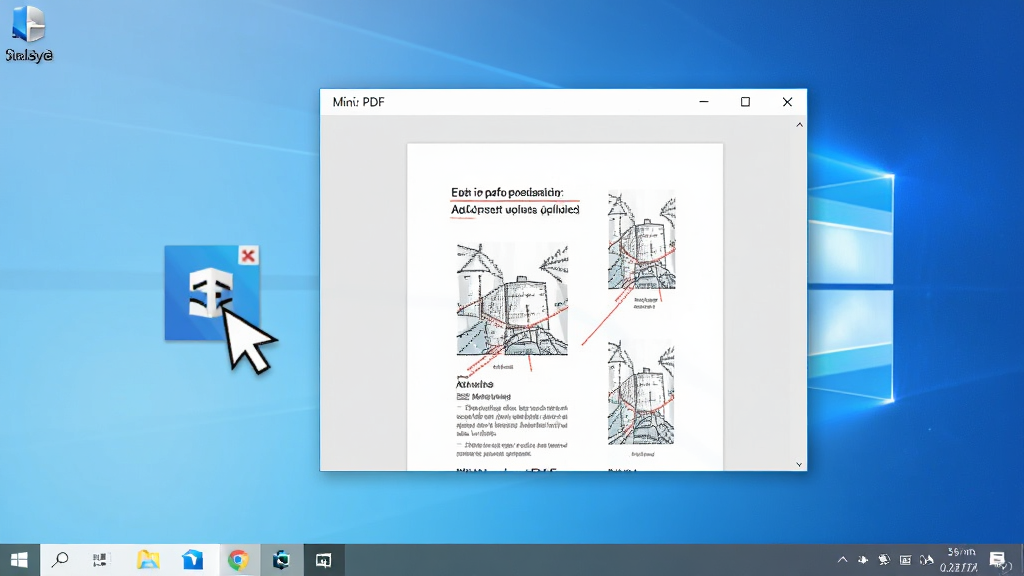Open the Windows Start menu

(x=19, y=560)
